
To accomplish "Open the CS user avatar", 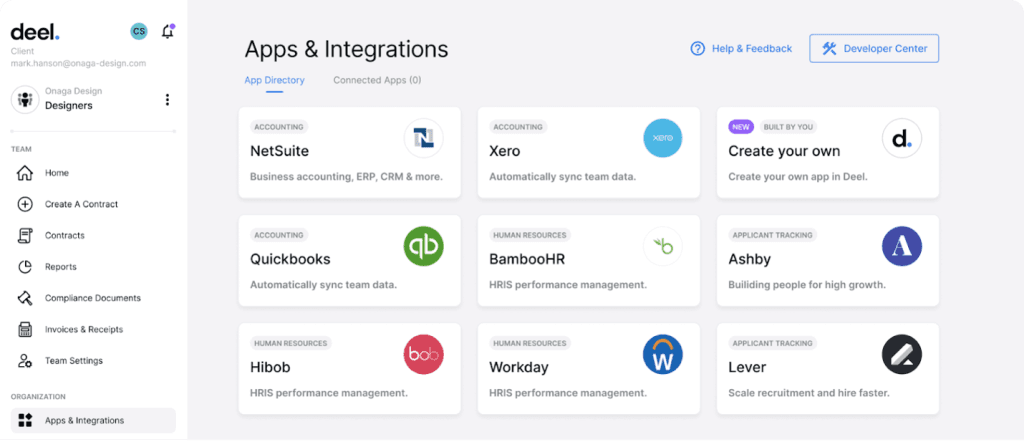I will (139, 31).
